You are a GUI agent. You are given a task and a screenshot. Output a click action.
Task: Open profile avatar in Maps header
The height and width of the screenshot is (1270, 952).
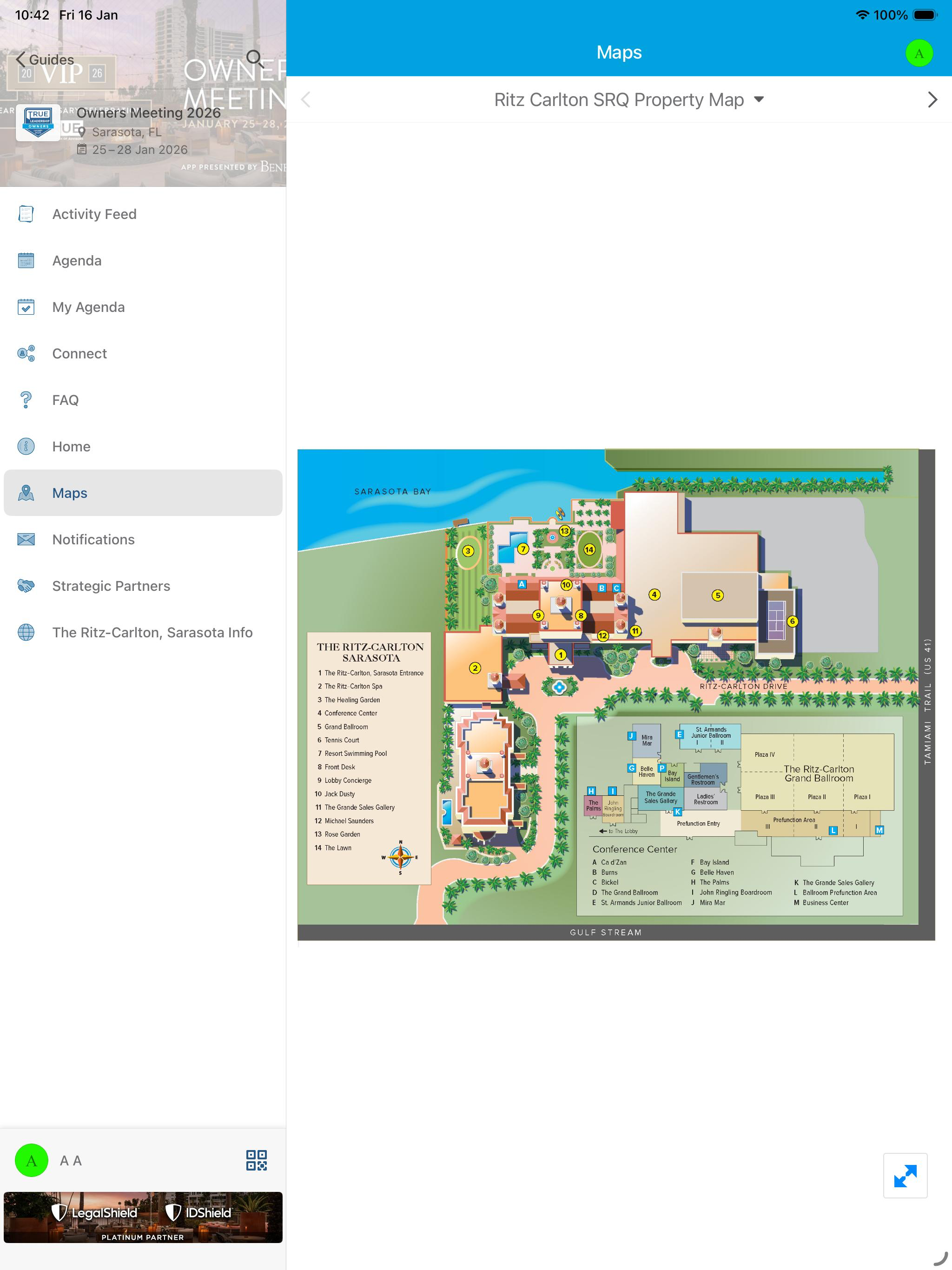pos(919,53)
